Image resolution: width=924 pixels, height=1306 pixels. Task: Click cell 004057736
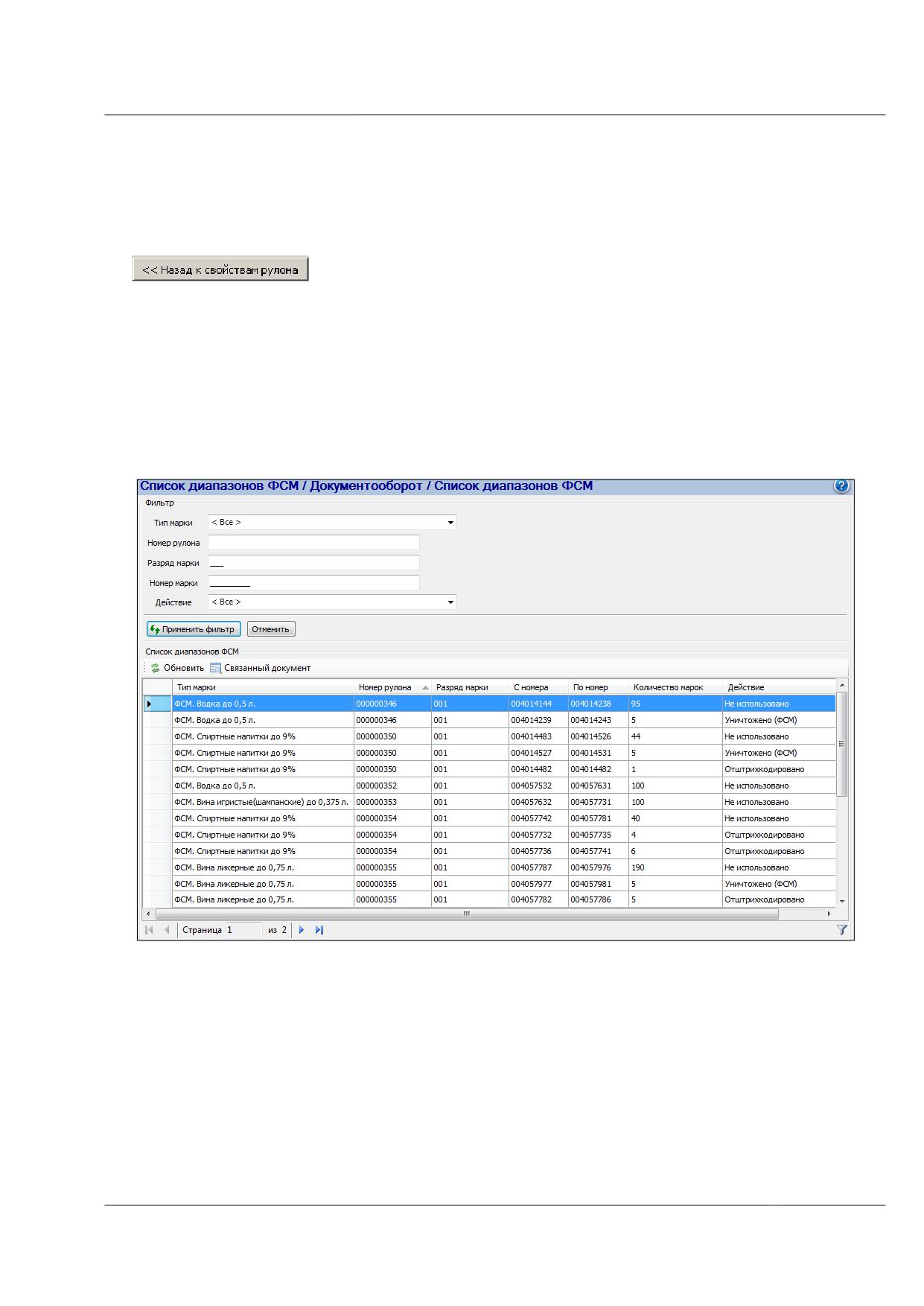coord(538,851)
